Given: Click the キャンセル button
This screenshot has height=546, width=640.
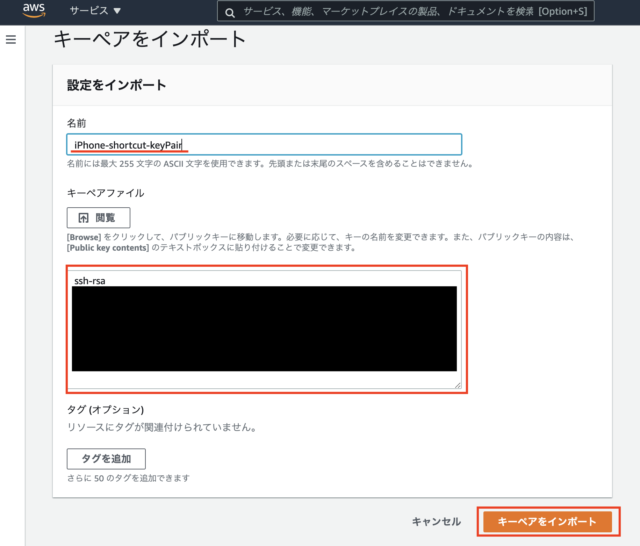Looking at the screenshot, I should tap(436, 522).
